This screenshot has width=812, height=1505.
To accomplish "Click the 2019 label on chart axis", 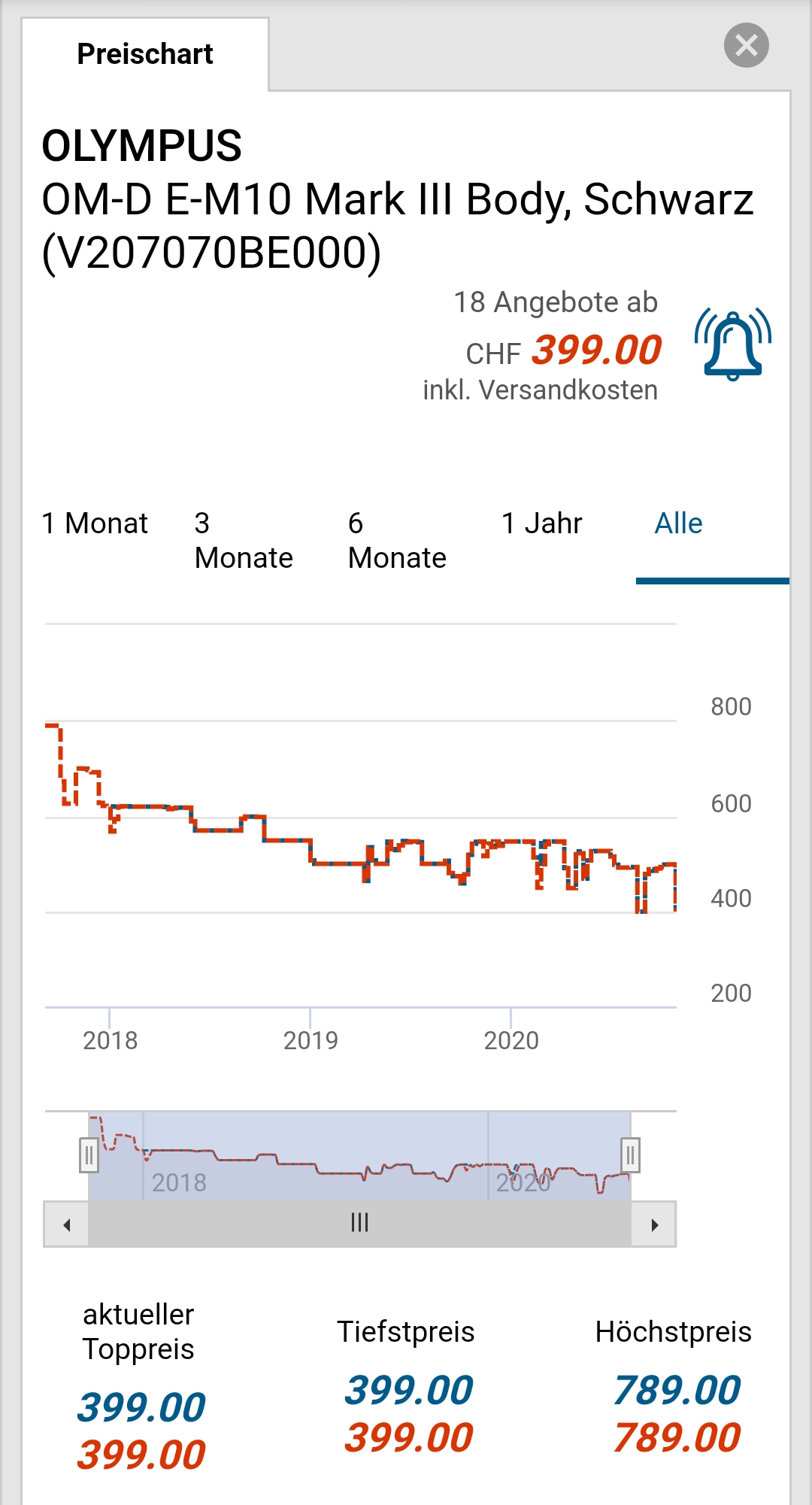I will (x=311, y=1040).
